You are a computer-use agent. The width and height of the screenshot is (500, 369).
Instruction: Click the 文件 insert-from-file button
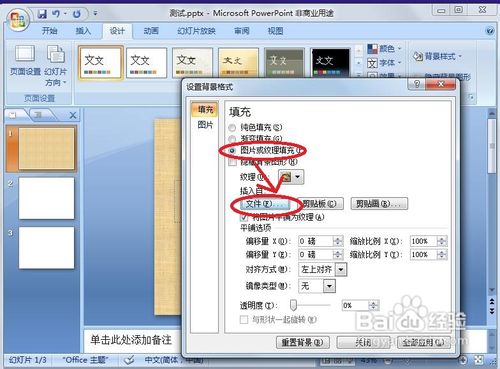click(262, 204)
